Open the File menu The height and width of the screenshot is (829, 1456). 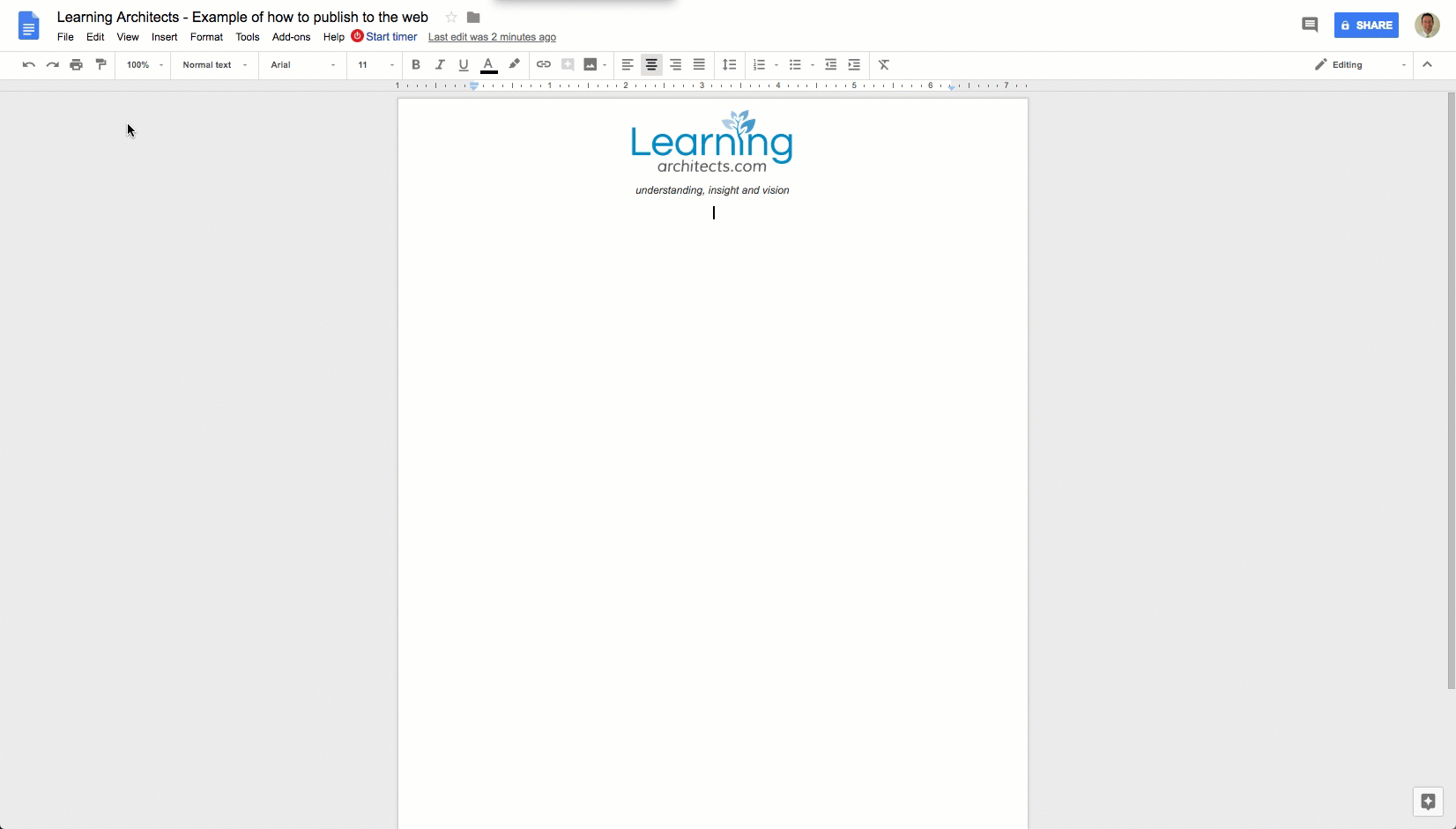[x=65, y=37]
